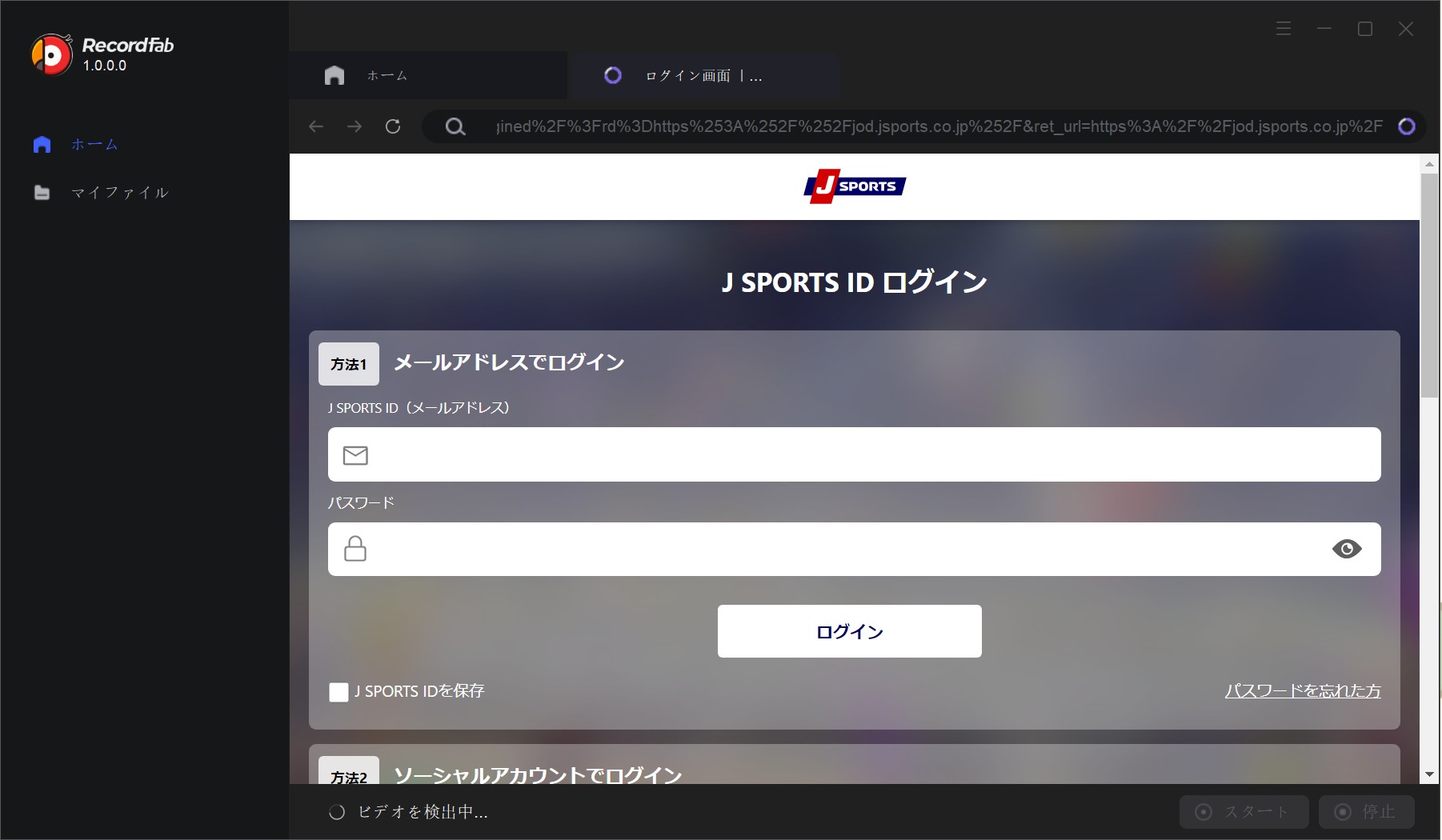The image size is (1442, 840).
Task: Focus the J SPORTS ID email field
Action: (854, 454)
